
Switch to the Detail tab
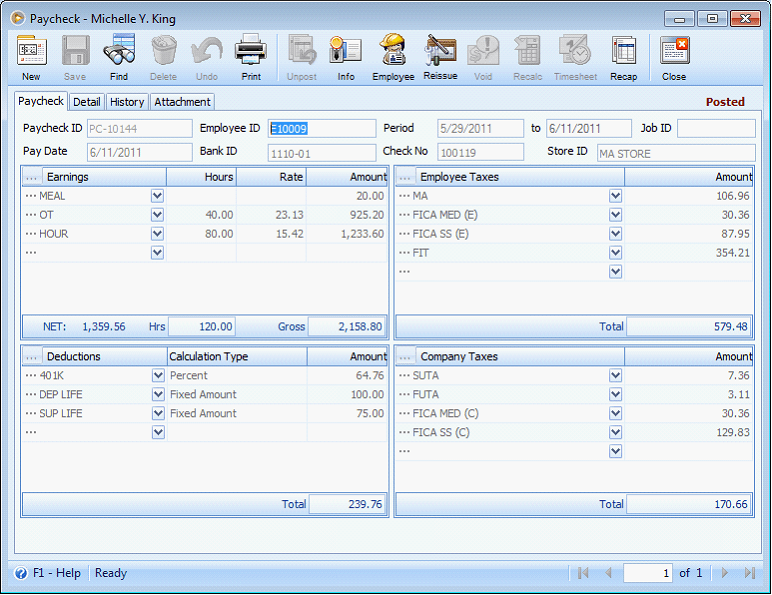tap(87, 102)
